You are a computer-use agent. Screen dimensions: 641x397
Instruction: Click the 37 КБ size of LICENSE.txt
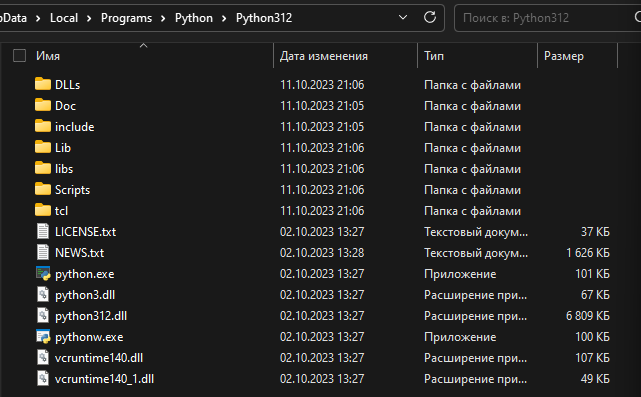coord(595,232)
